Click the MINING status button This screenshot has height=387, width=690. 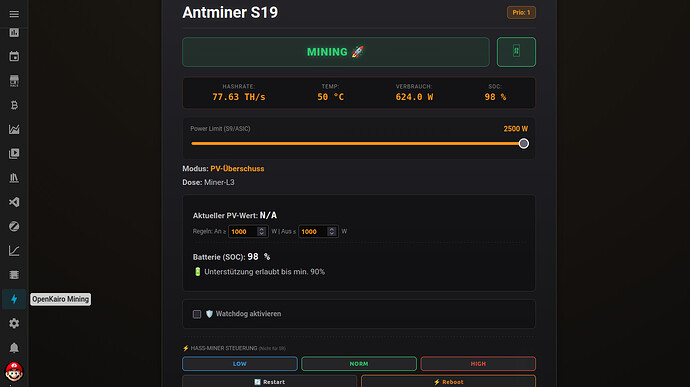336,52
